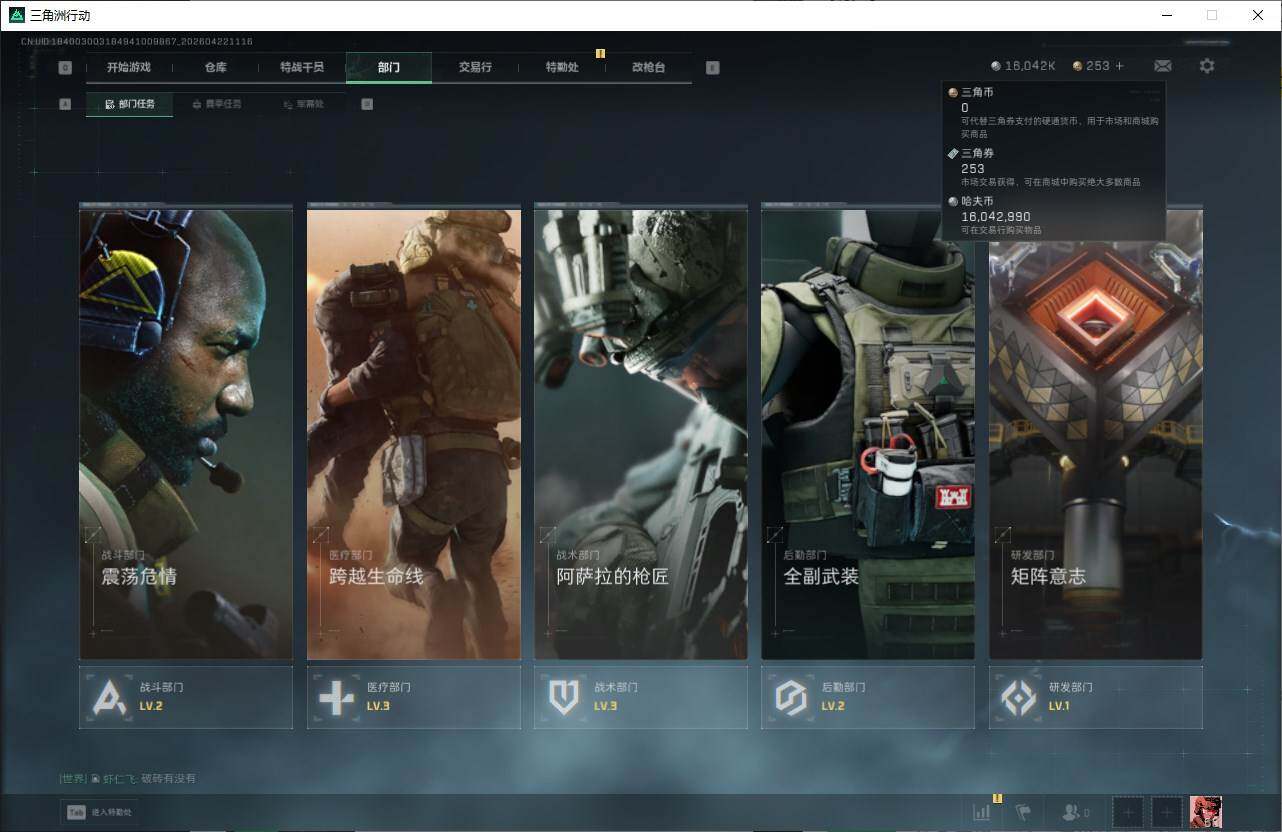Click the player avatar portrait
Image resolution: width=1282 pixels, height=832 pixels.
click(x=1205, y=812)
